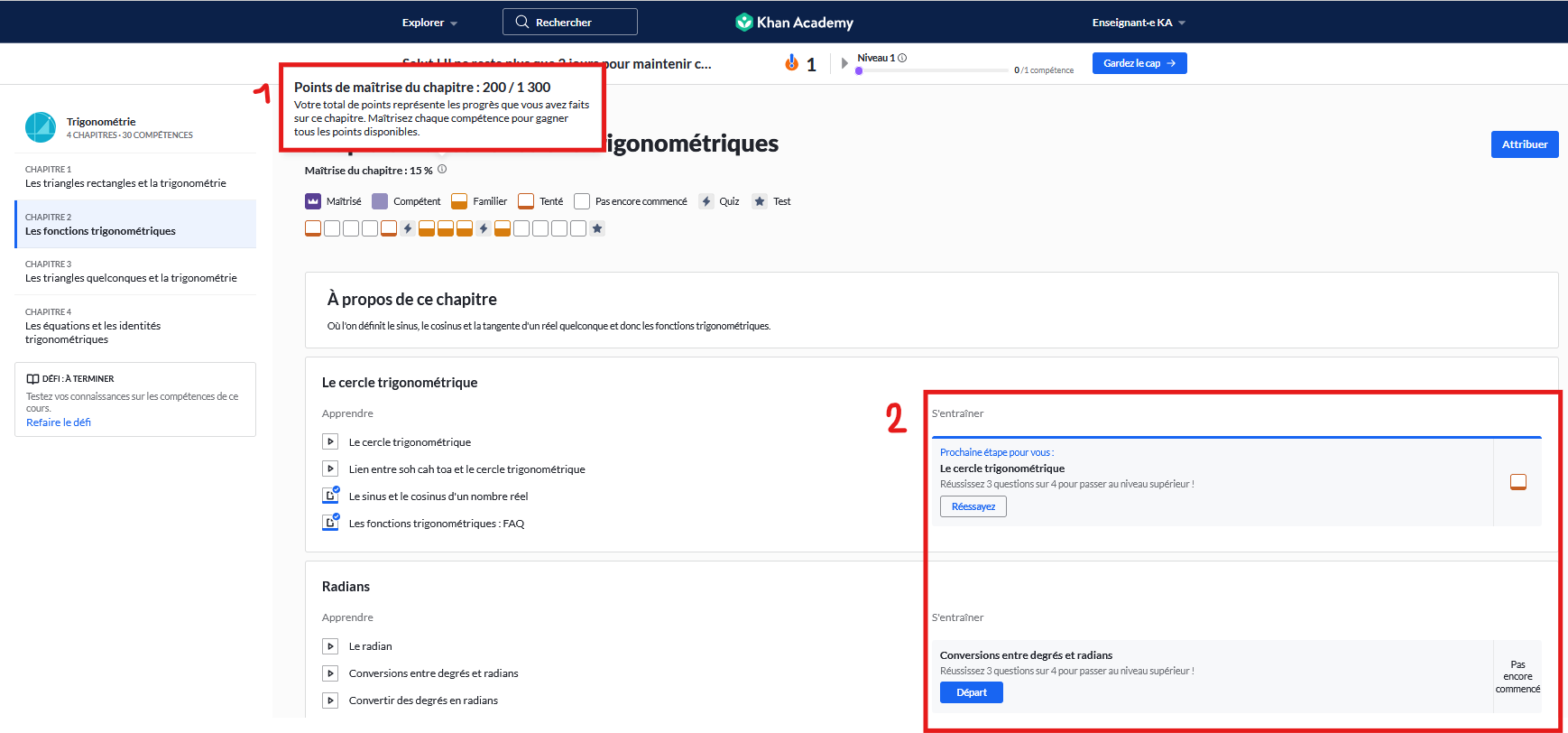
Task: Open the Le radian lesson link
Action: pos(371,646)
